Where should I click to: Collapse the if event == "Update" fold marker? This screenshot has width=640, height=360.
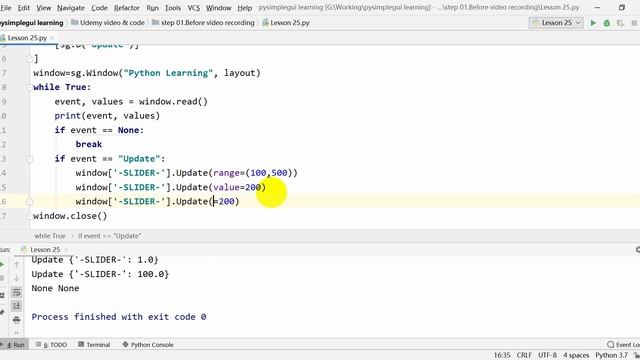(29, 159)
